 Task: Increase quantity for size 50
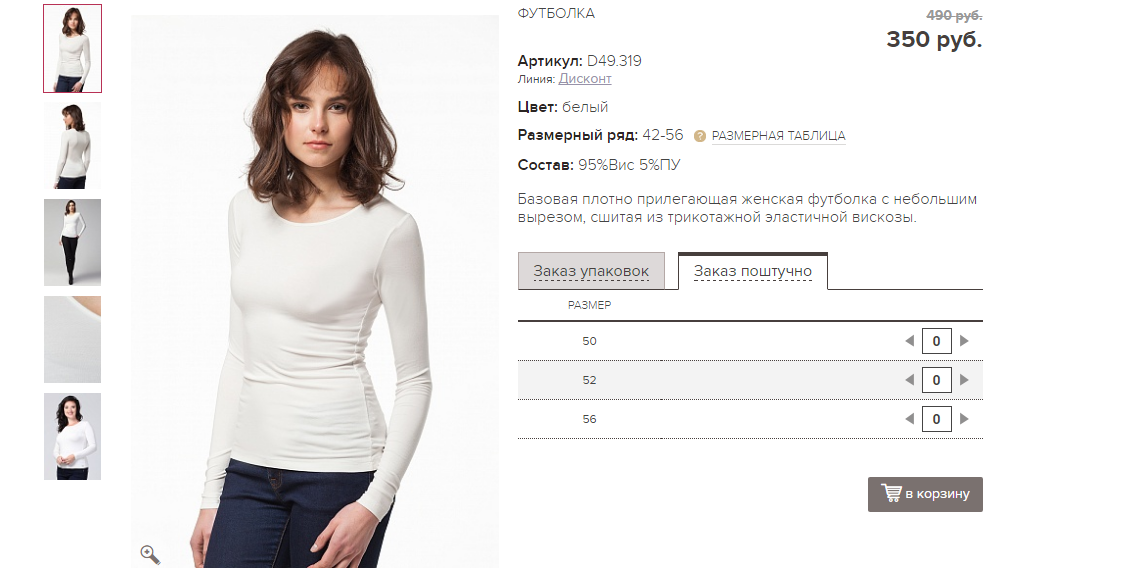tap(963, 340)
